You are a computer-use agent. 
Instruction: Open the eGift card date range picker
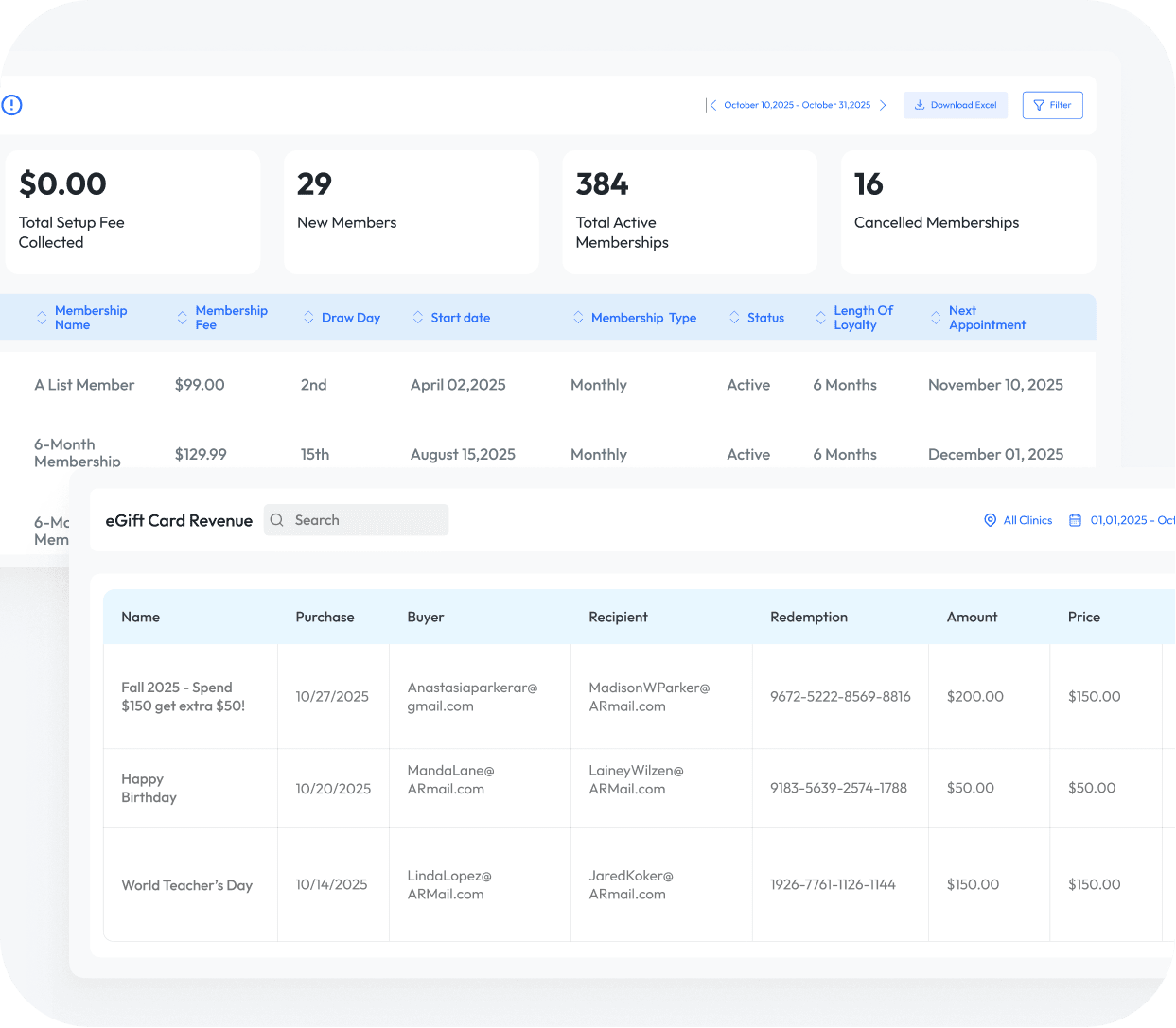click(1121, 520)
